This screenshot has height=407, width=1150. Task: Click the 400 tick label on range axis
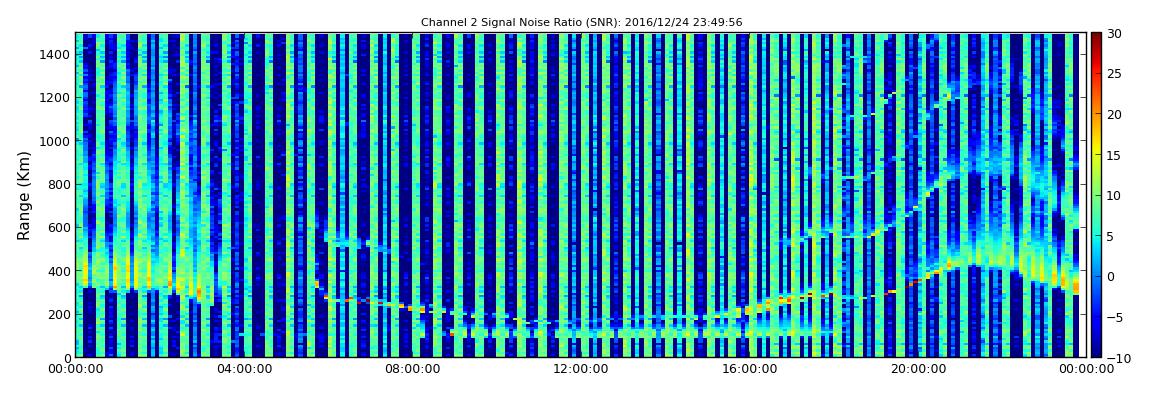pos(59,271)
